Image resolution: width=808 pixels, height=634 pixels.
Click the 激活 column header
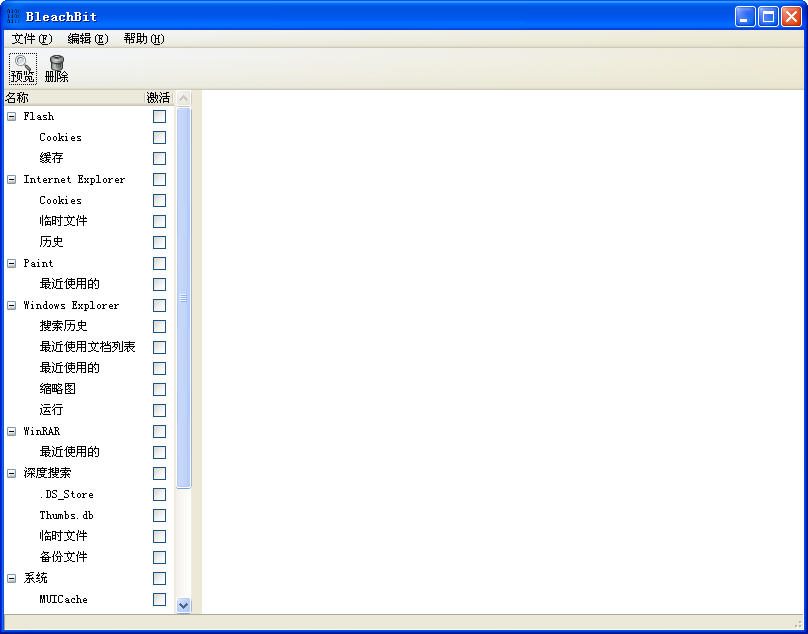[x=158, y=98]
